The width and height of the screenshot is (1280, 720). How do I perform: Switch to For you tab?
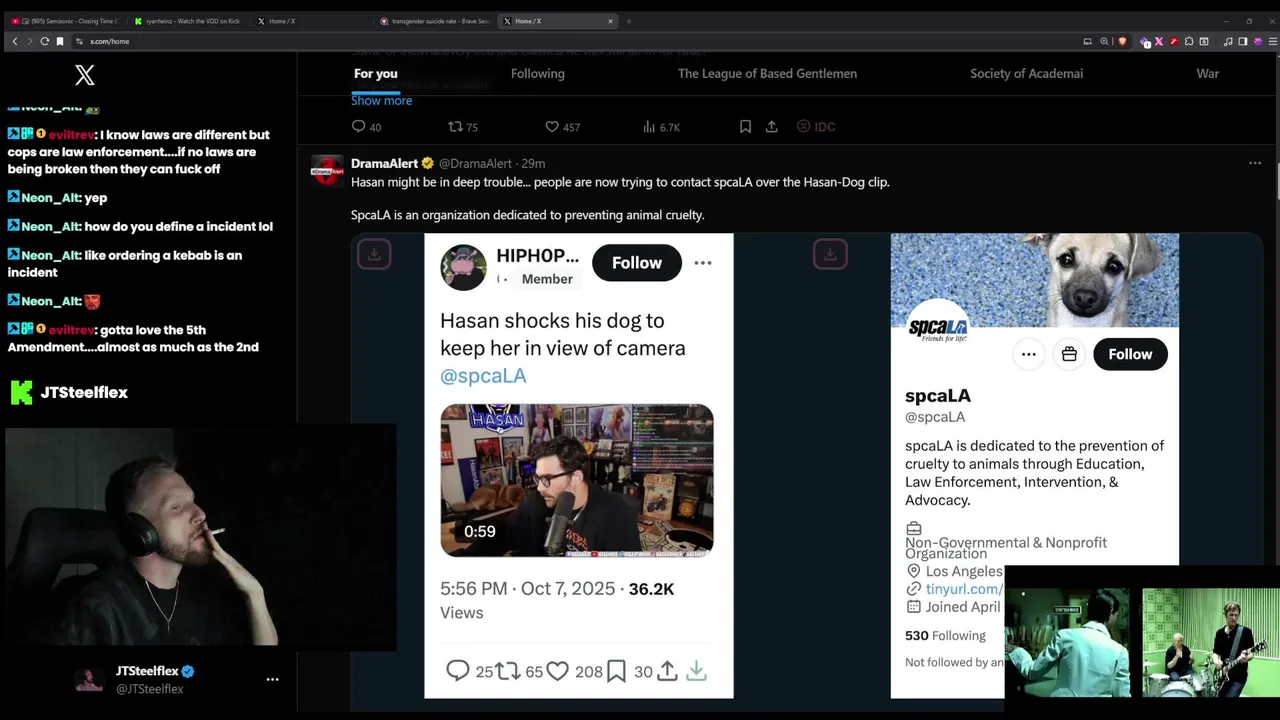coord(375,73)
